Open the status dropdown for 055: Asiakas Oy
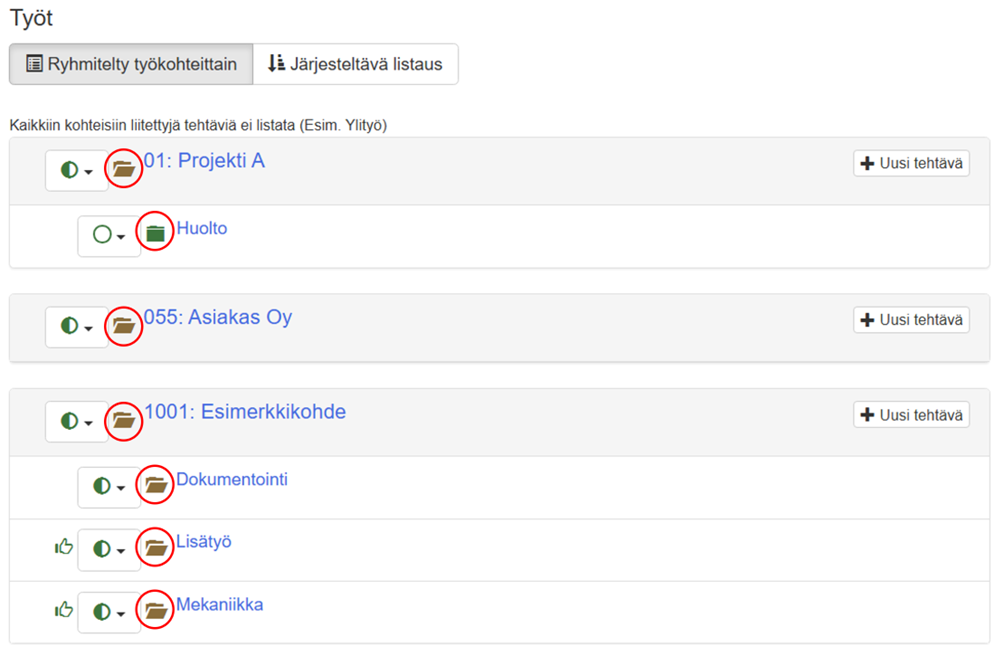This screenshot has width=1004, height=656. pos(77,327)
